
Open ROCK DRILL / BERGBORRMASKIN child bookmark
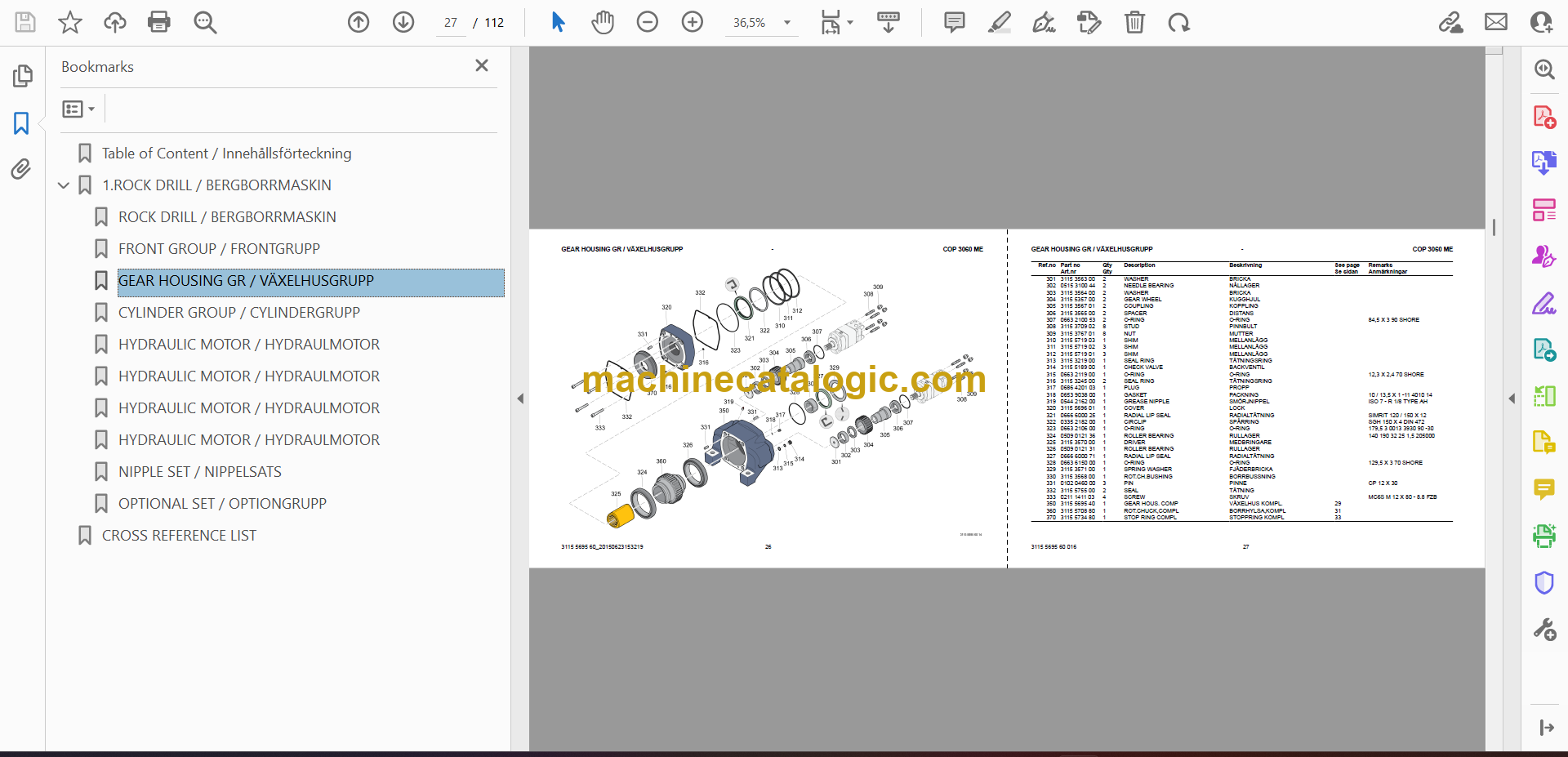coord(227,217)
